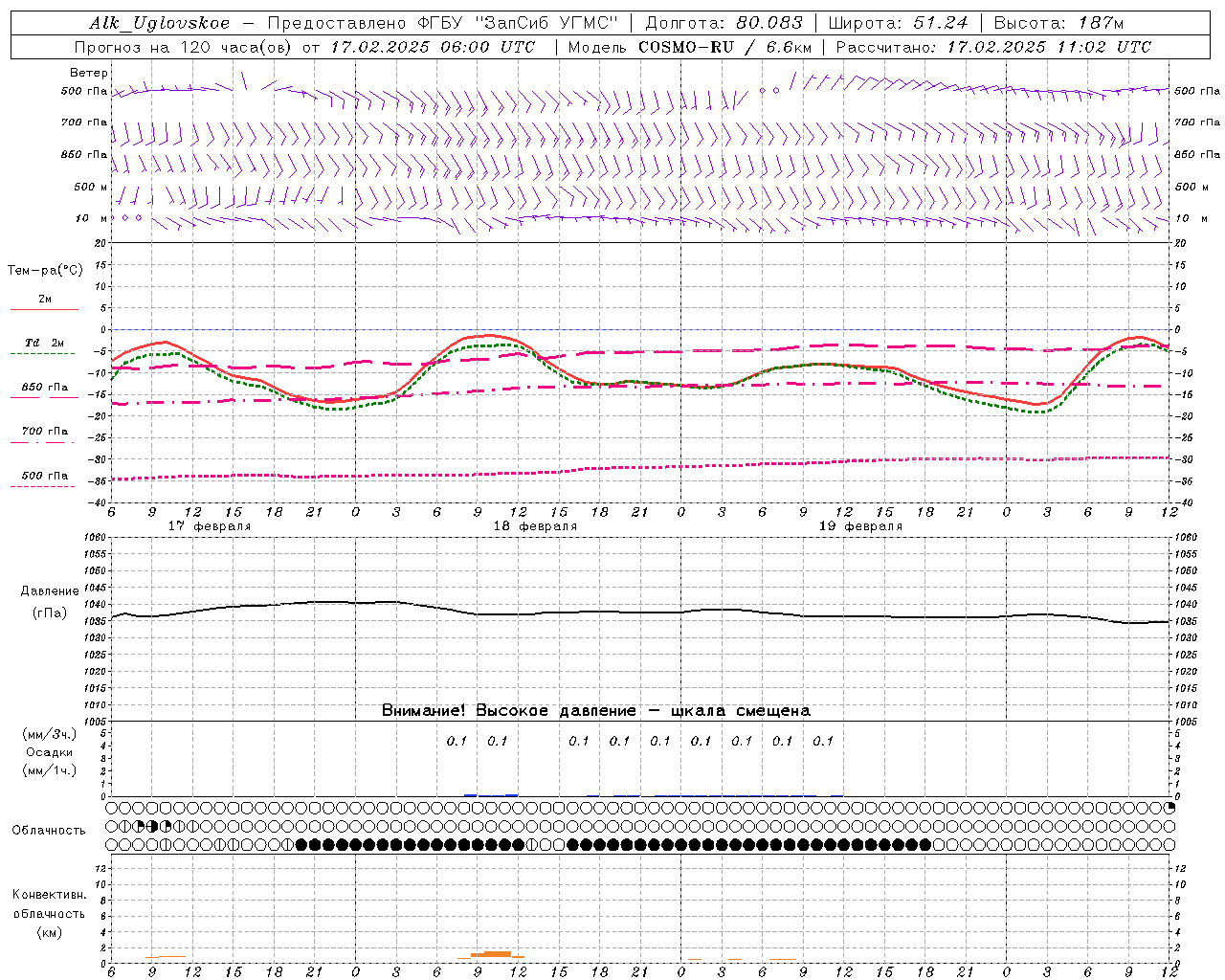The width and height of the screenshot is (1225, 980).
Task: Click the (гПа) pressure unit label
Action: pos(50,612)
